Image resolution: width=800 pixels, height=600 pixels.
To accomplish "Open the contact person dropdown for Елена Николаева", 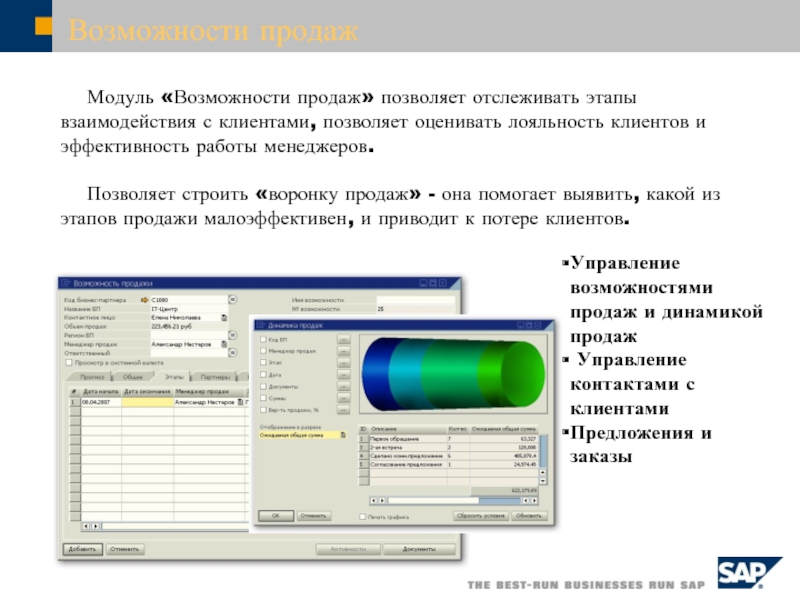I will click(224, 318).
